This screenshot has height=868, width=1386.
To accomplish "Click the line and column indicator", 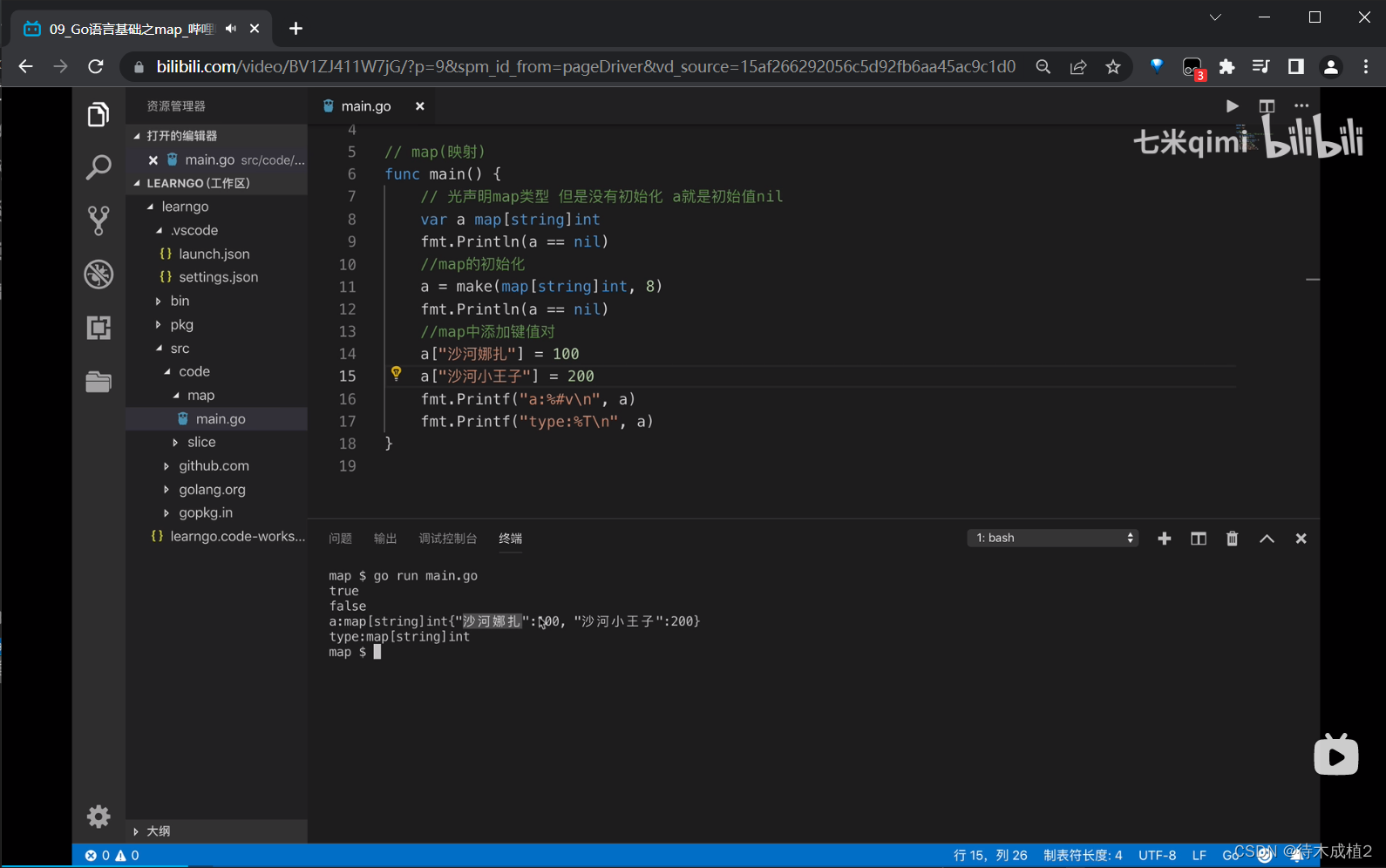I will [x=990, y=856].
